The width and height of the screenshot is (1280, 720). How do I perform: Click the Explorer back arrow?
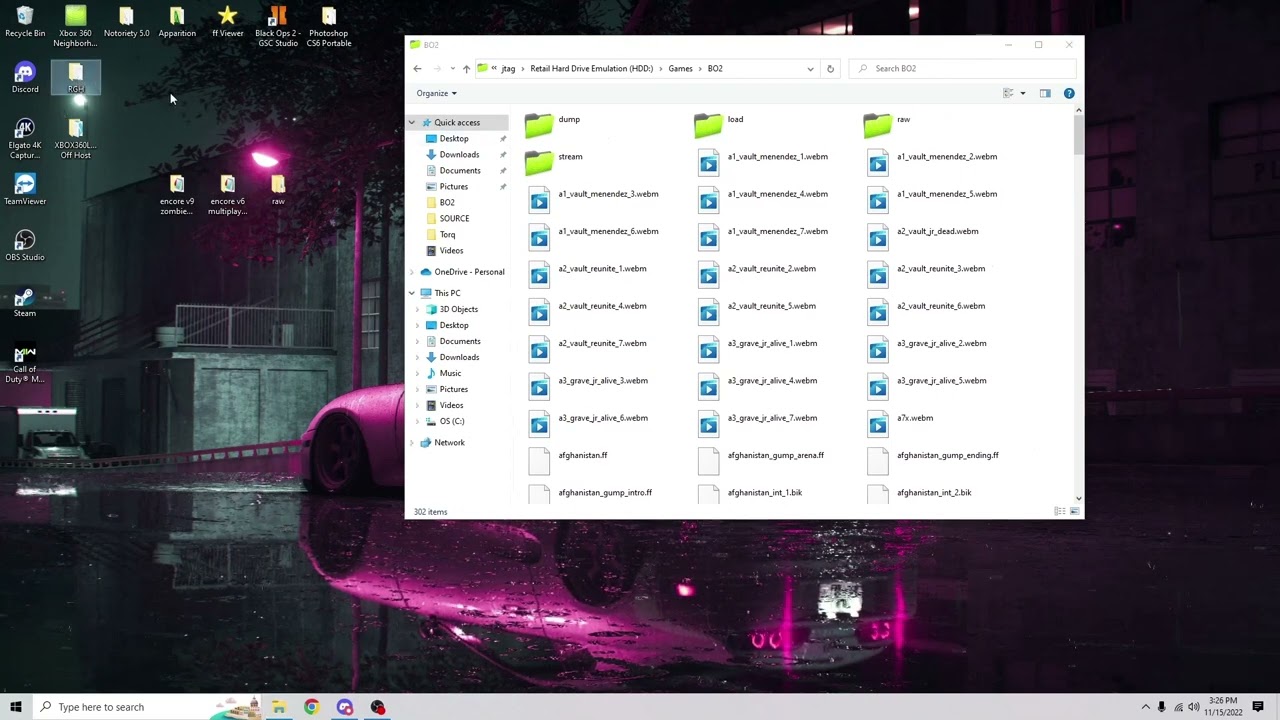pos(417,69)
